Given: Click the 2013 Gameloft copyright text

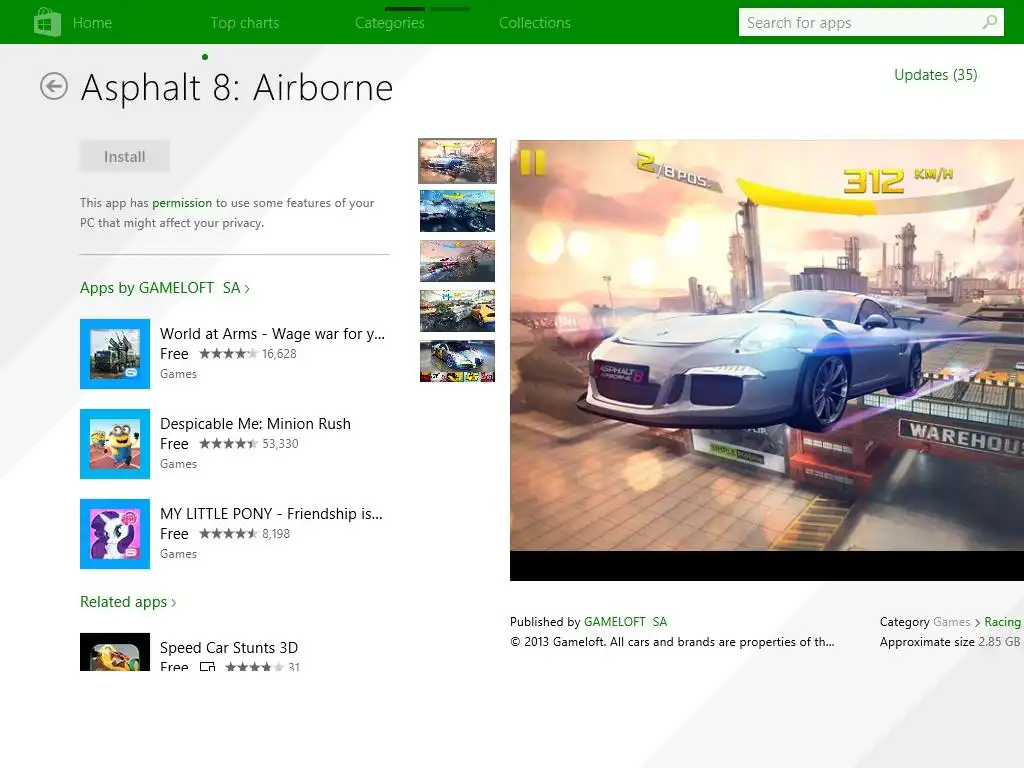Looking at the screenshot, I should point(672,642).
